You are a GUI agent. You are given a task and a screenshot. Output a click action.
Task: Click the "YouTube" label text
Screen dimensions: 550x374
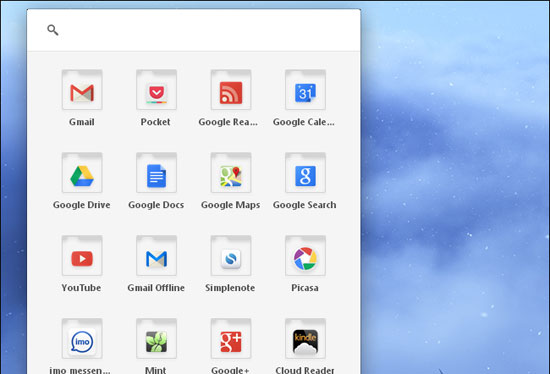click(81, 288)
